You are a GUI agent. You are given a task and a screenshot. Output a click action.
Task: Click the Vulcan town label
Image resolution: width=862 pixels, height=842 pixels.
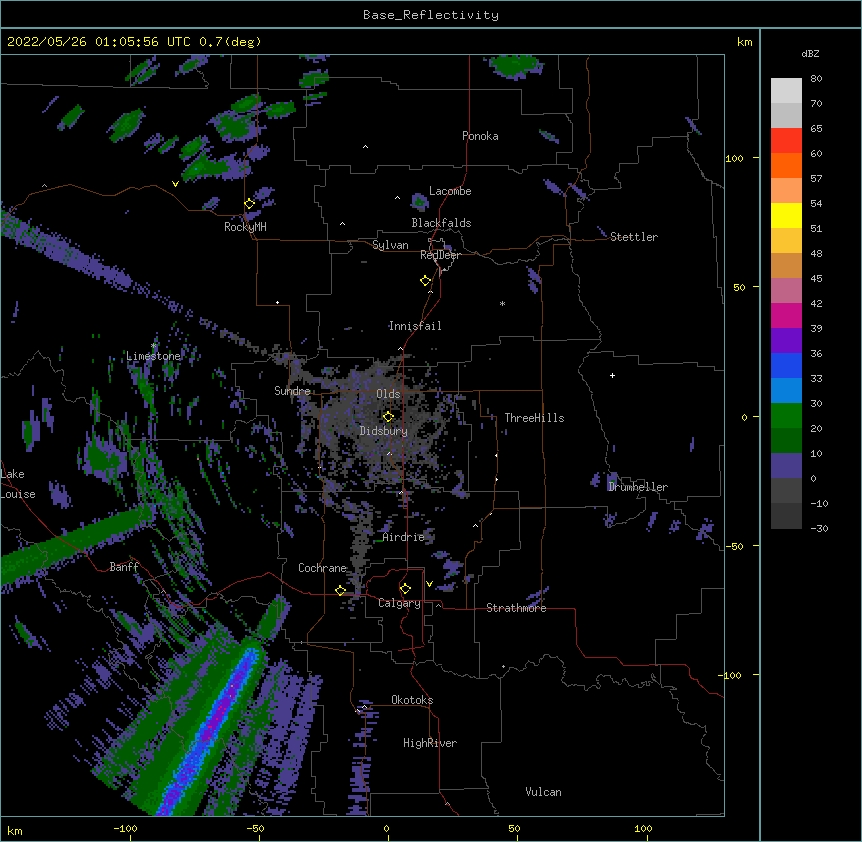pos(543,792)
